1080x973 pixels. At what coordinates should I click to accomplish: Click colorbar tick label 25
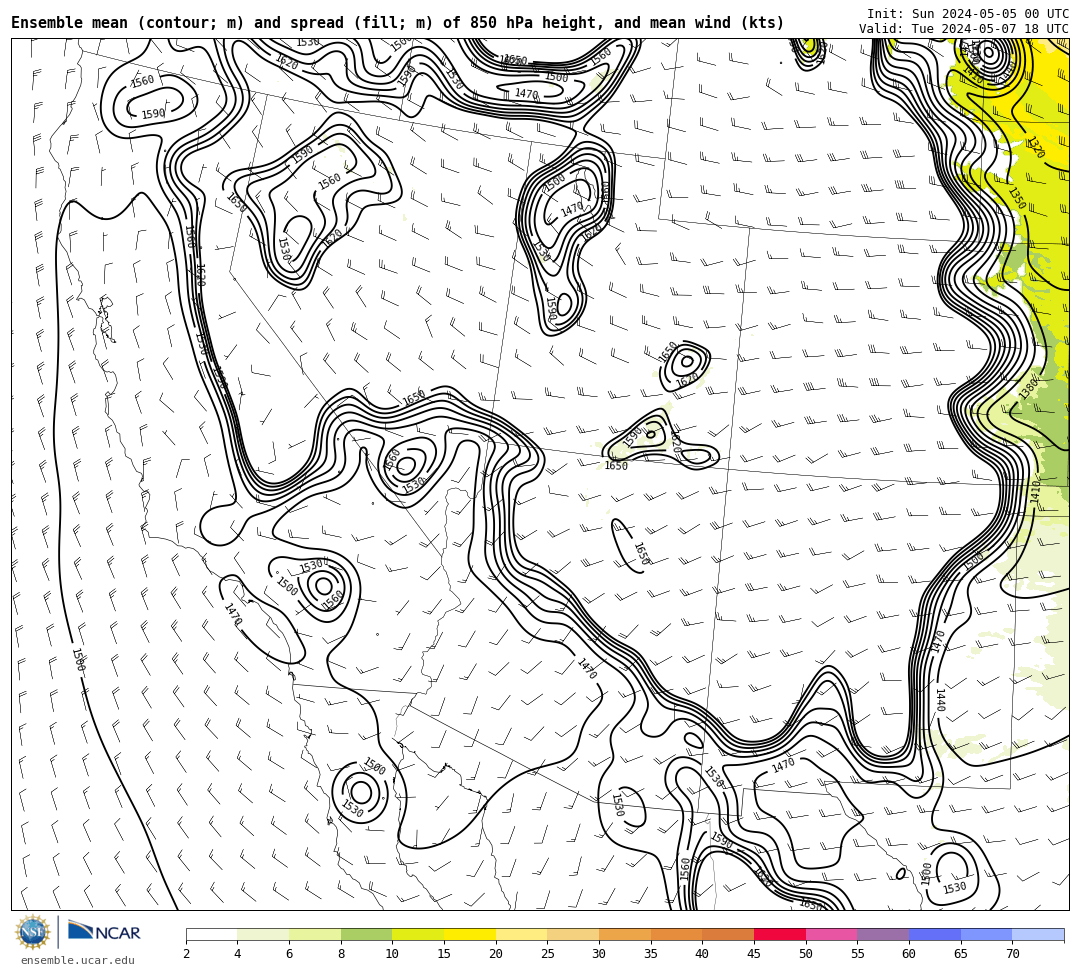[548, 954]
